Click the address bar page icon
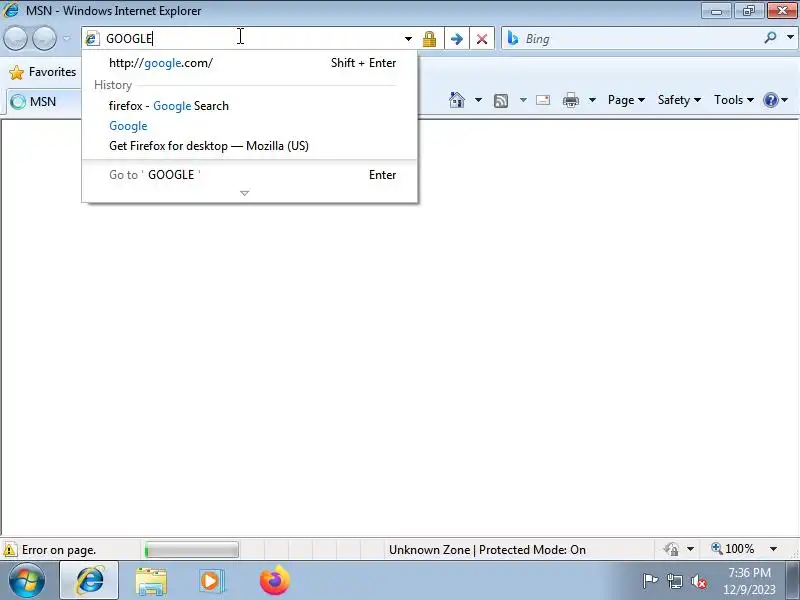Screen dimensions: 800x600 (92, 38)
